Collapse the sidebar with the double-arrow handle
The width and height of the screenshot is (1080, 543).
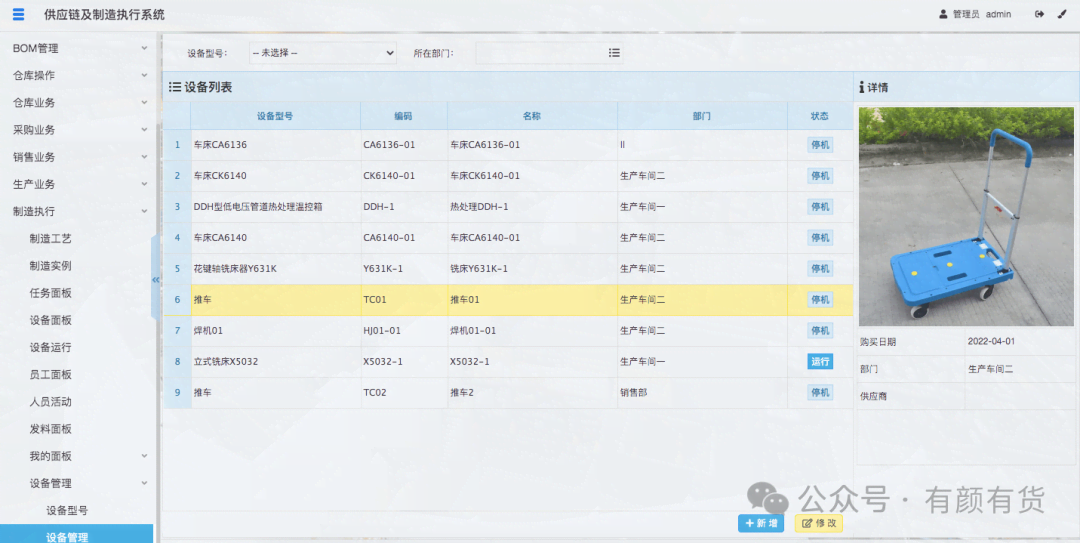(155, 280)
